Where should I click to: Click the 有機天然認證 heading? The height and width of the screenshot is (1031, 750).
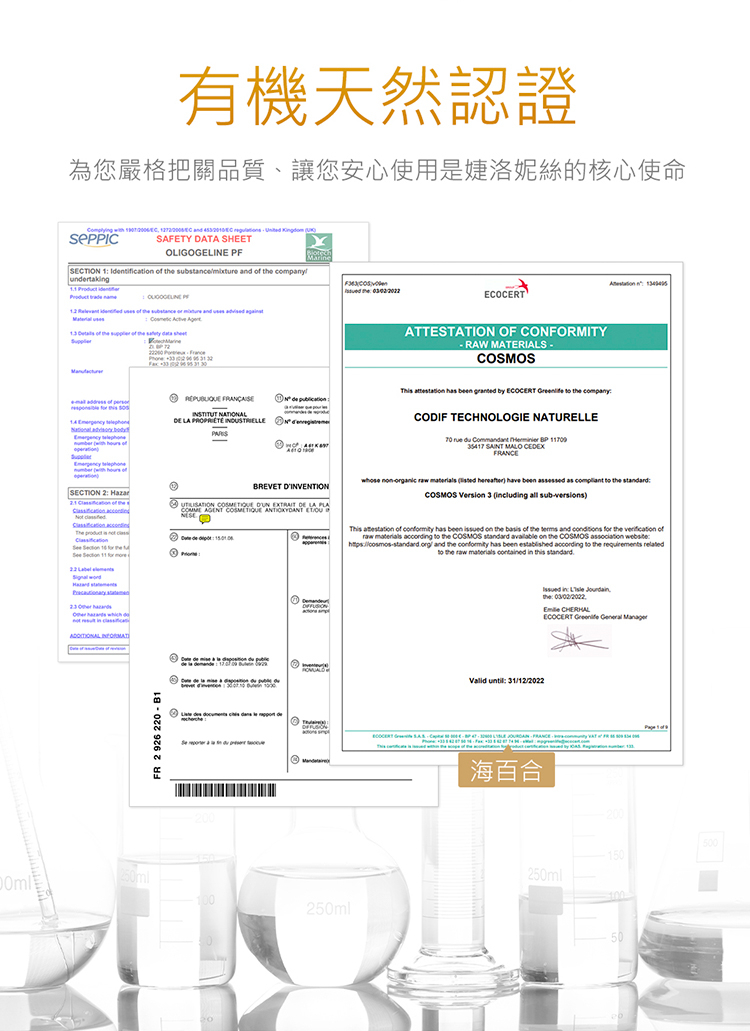click(x=378, y=97)
